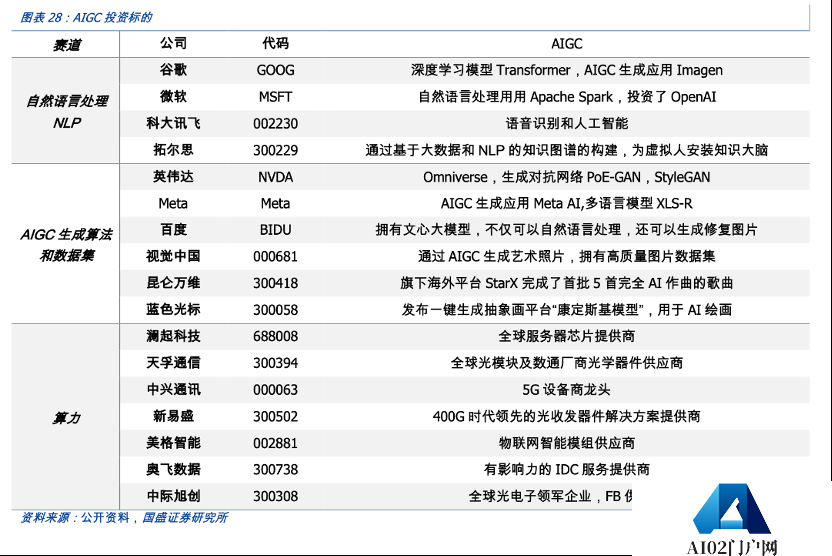Screen dimensions: 832x556
Task: Click company name '百度'
Action: [174, 230]
